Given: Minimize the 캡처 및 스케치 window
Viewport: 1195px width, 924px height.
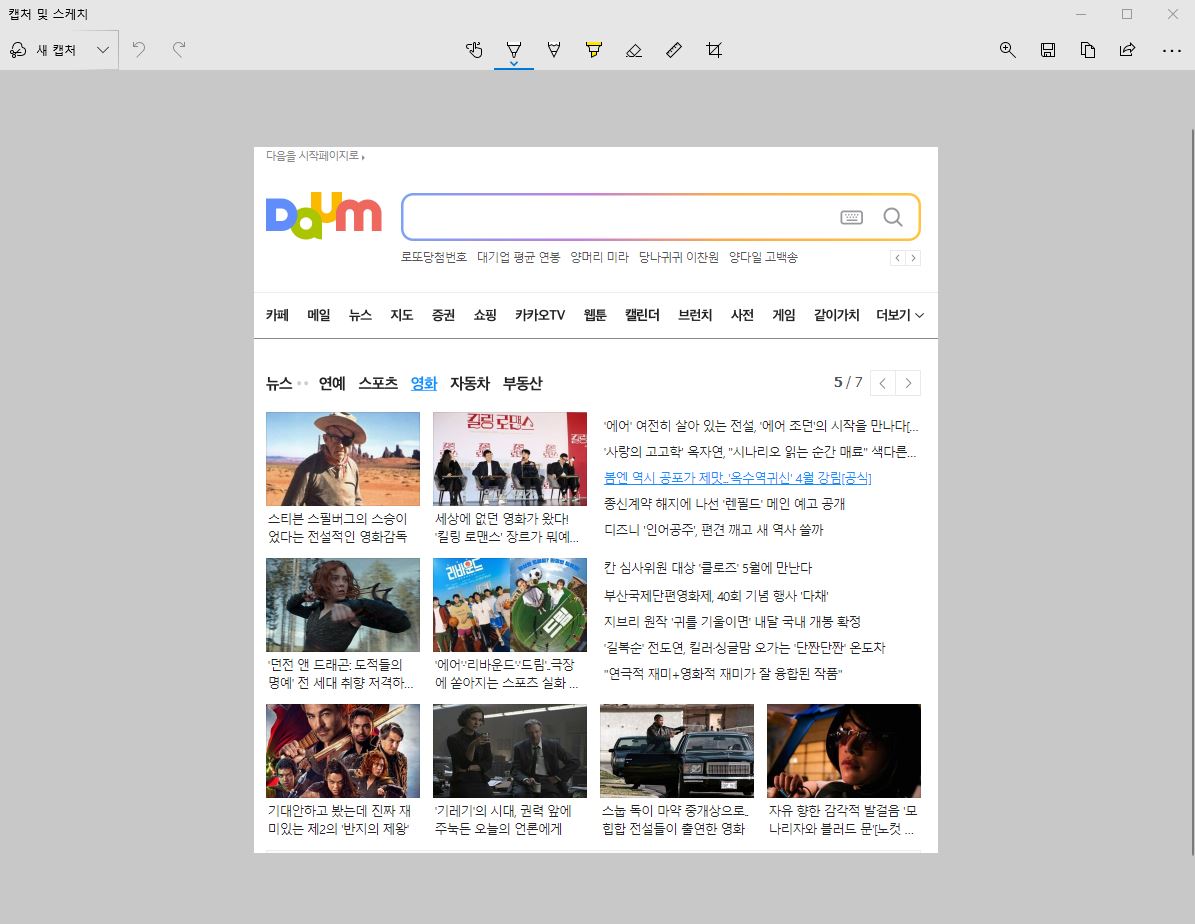Looking at the screenshot, I should tap(1081, 14).
